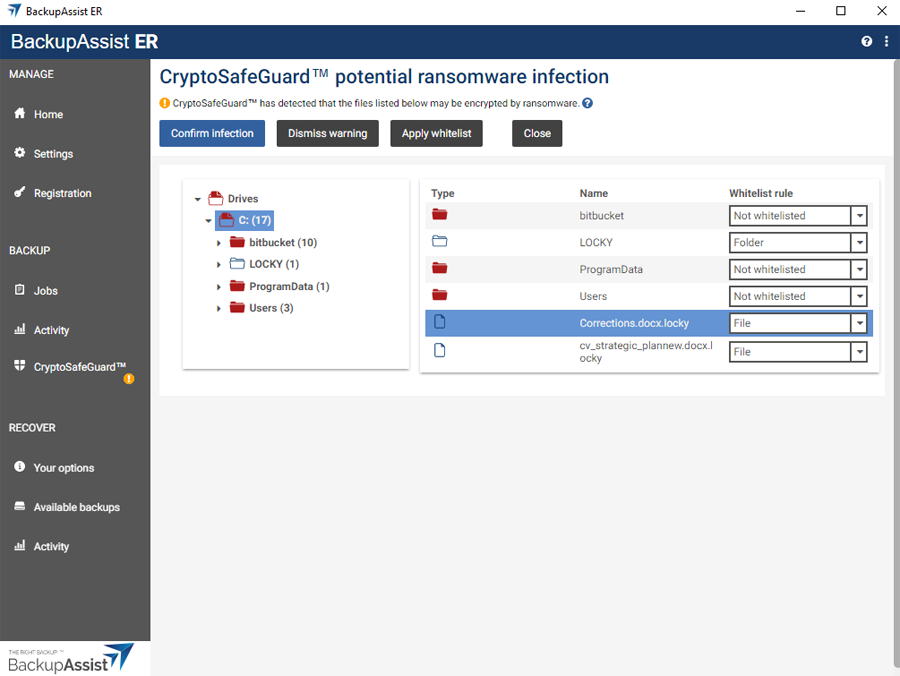Click the red folder icon in bitbucket table row
This screenshot has width=900, height=676.
(x=440, y=215)
